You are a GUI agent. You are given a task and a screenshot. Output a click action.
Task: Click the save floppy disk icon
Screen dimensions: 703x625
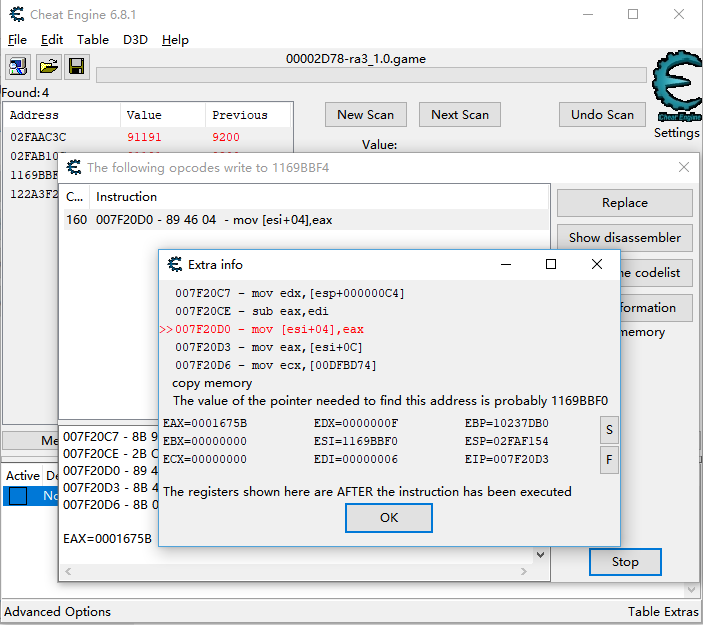[77, 67]
